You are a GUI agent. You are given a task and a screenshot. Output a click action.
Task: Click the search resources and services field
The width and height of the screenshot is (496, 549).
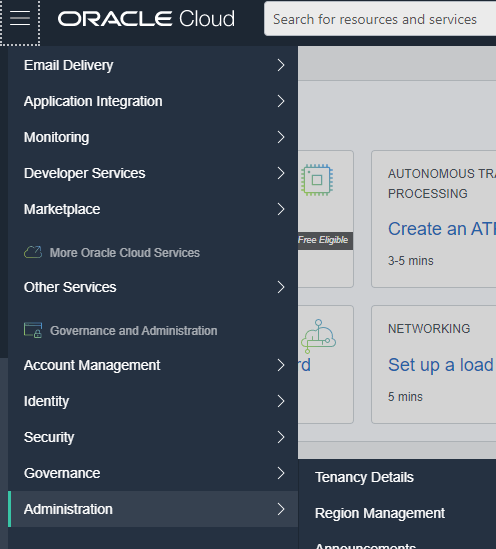coord(380,19)
